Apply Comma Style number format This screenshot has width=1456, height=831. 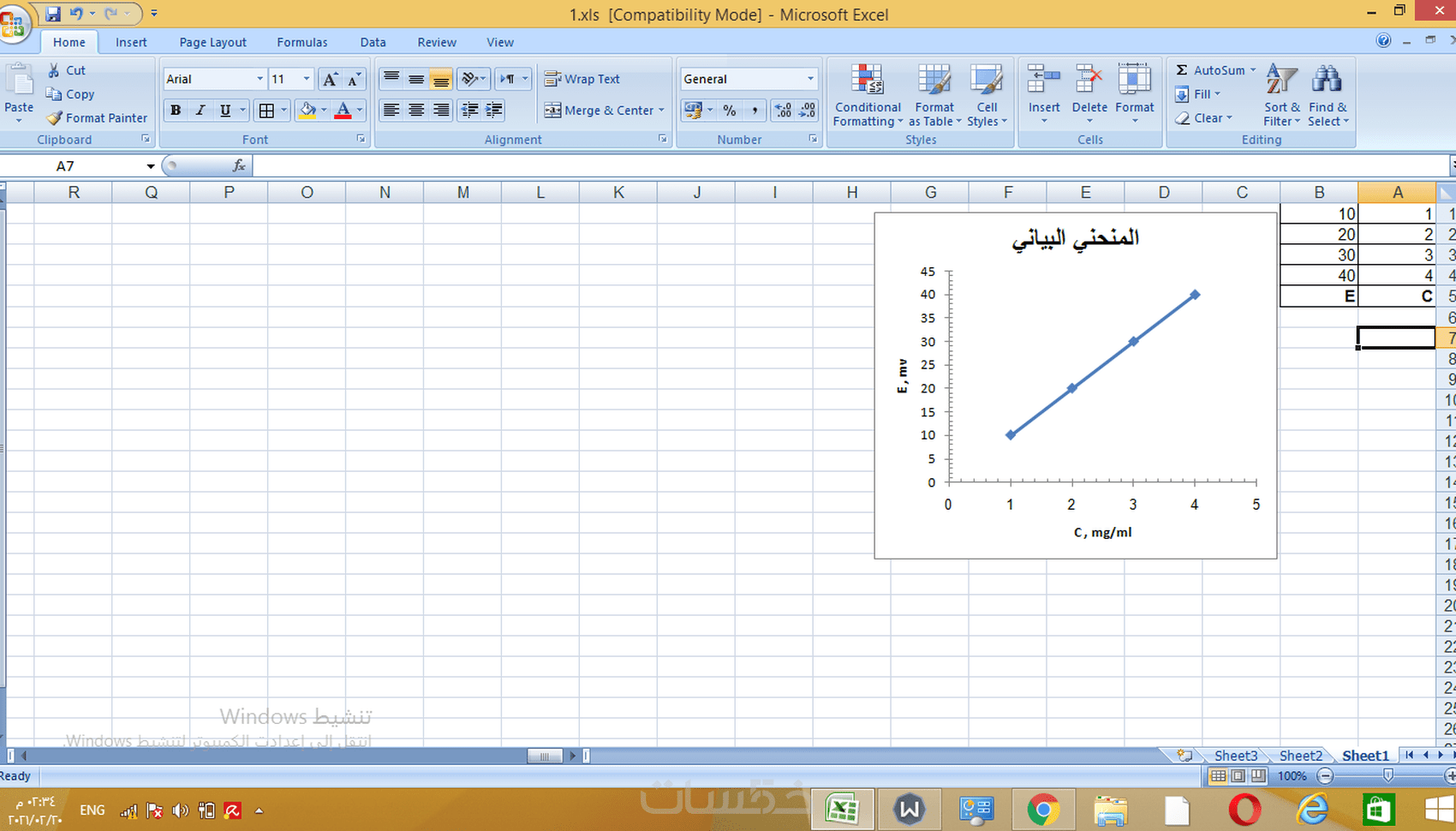755,111
